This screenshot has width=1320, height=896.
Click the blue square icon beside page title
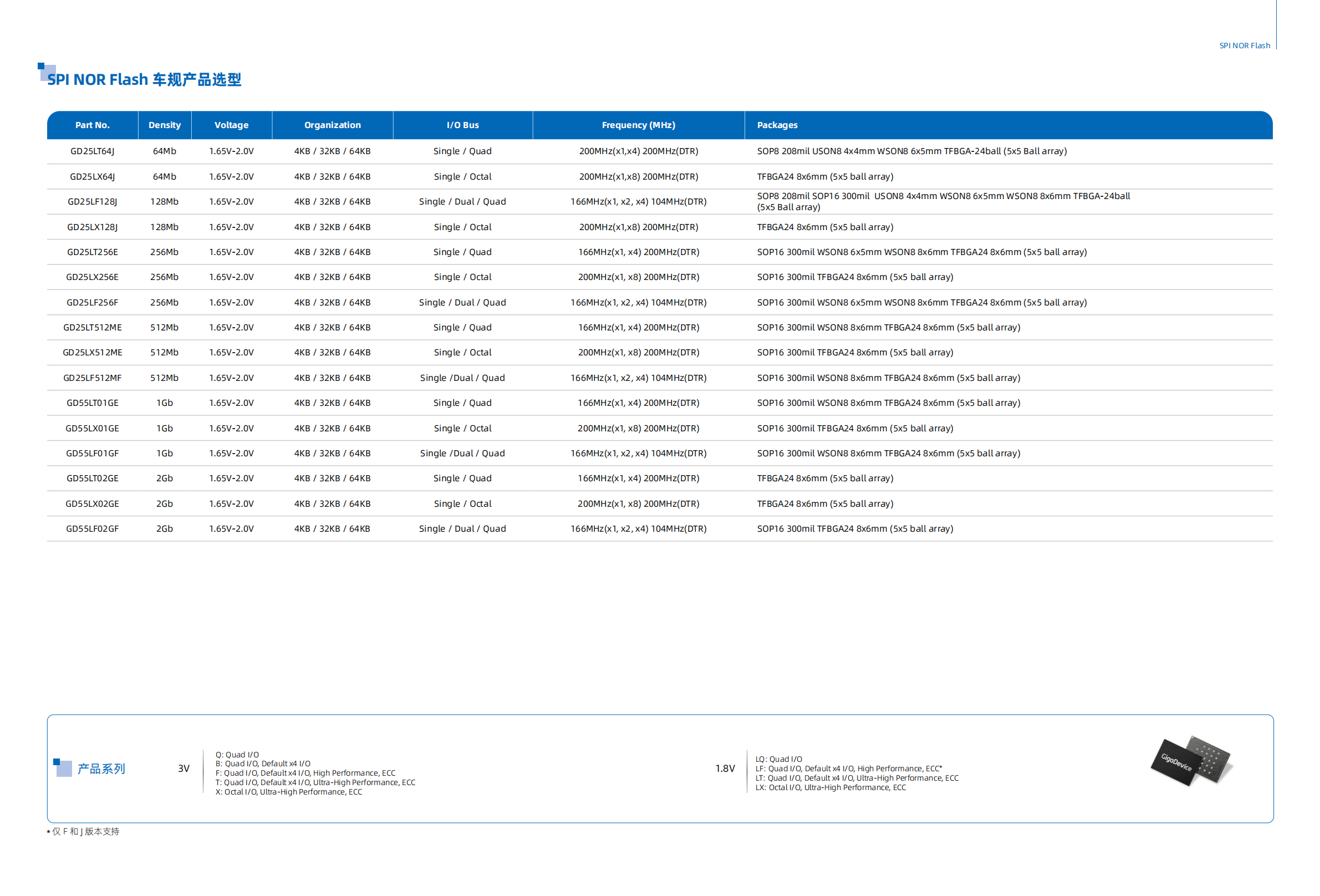click(x=46, y=72)
